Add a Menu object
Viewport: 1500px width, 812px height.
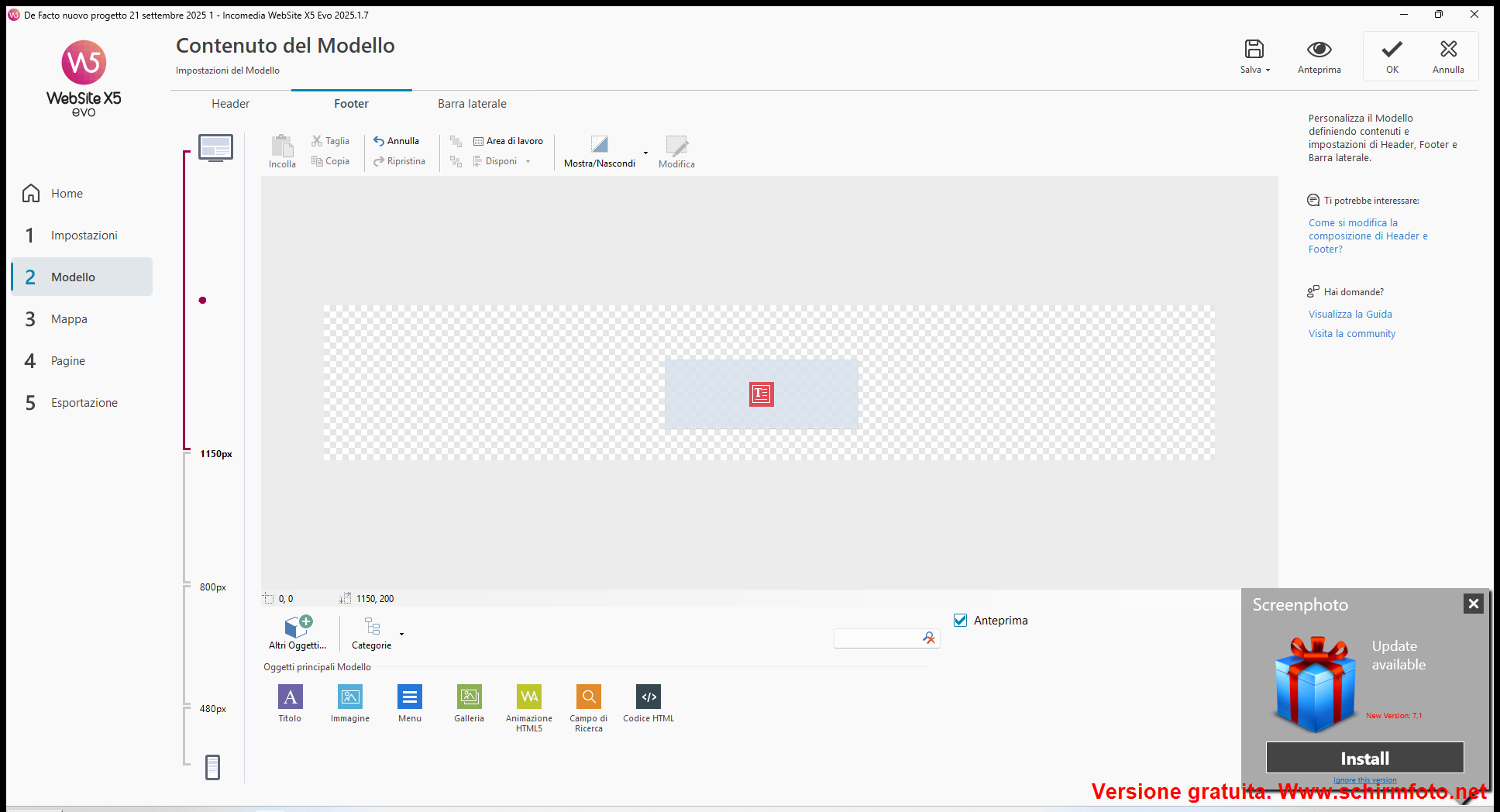point(409,697)
